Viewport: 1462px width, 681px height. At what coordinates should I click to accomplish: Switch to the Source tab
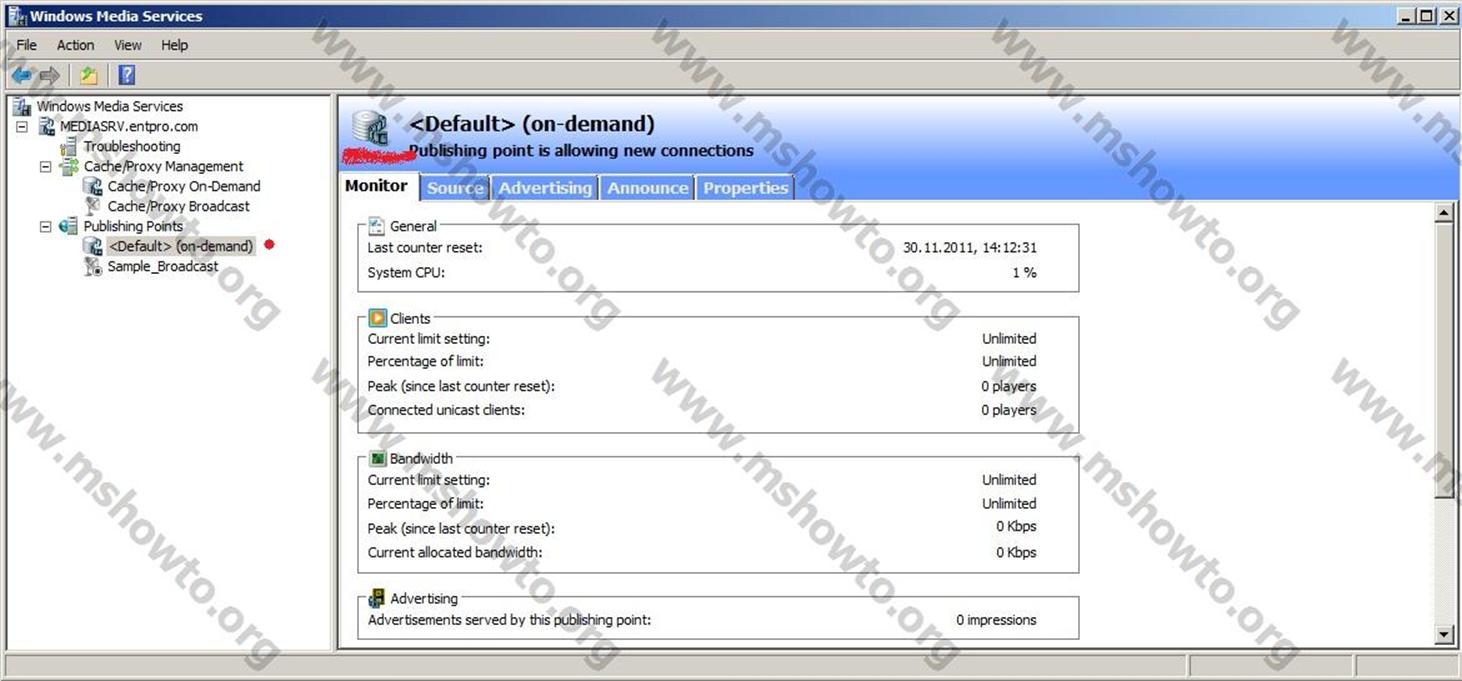455,188
